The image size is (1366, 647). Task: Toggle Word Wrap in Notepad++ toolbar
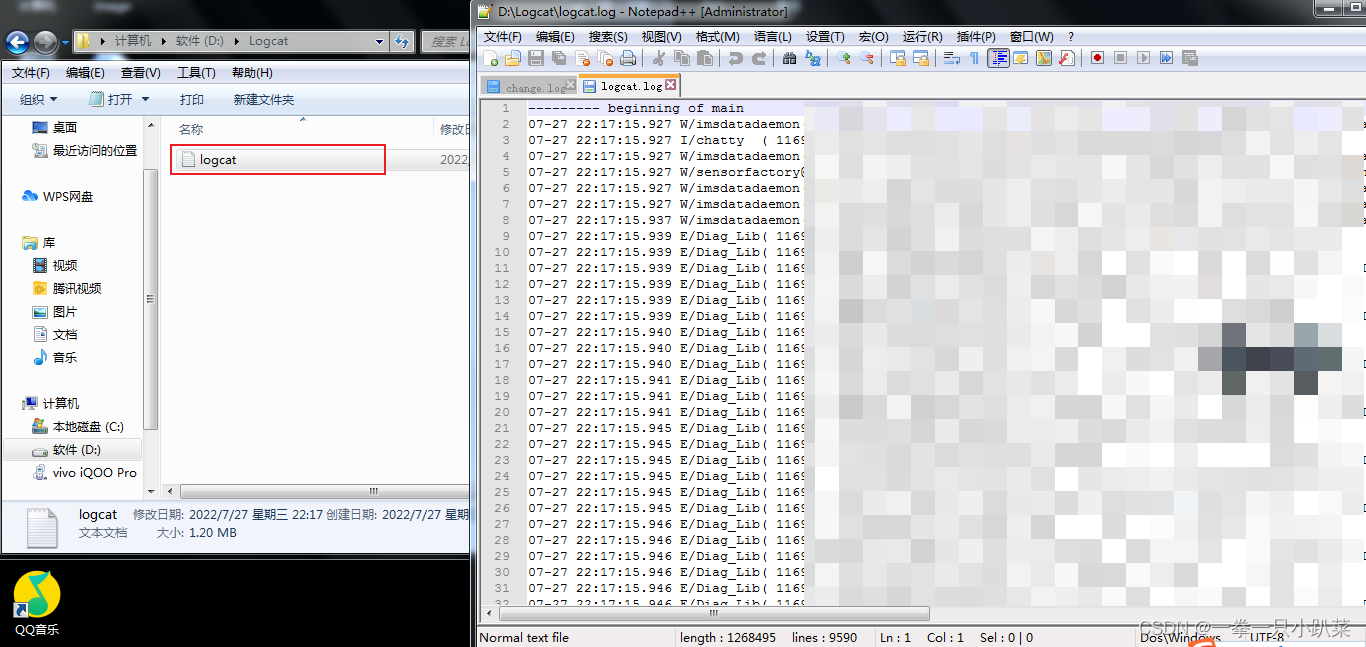(951, 59)
